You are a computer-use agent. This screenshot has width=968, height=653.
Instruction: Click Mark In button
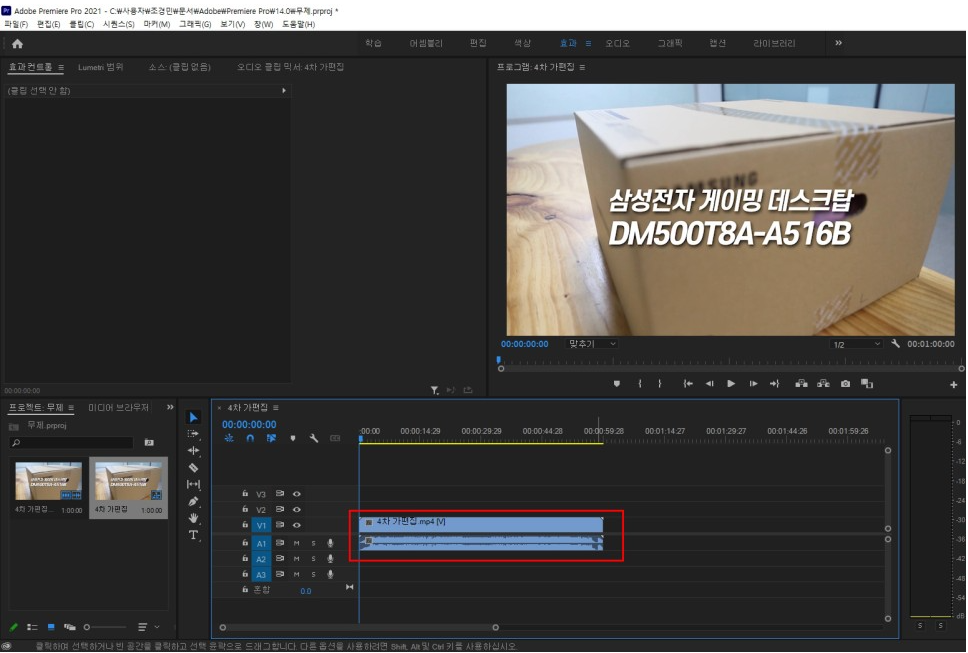point(640,384)
